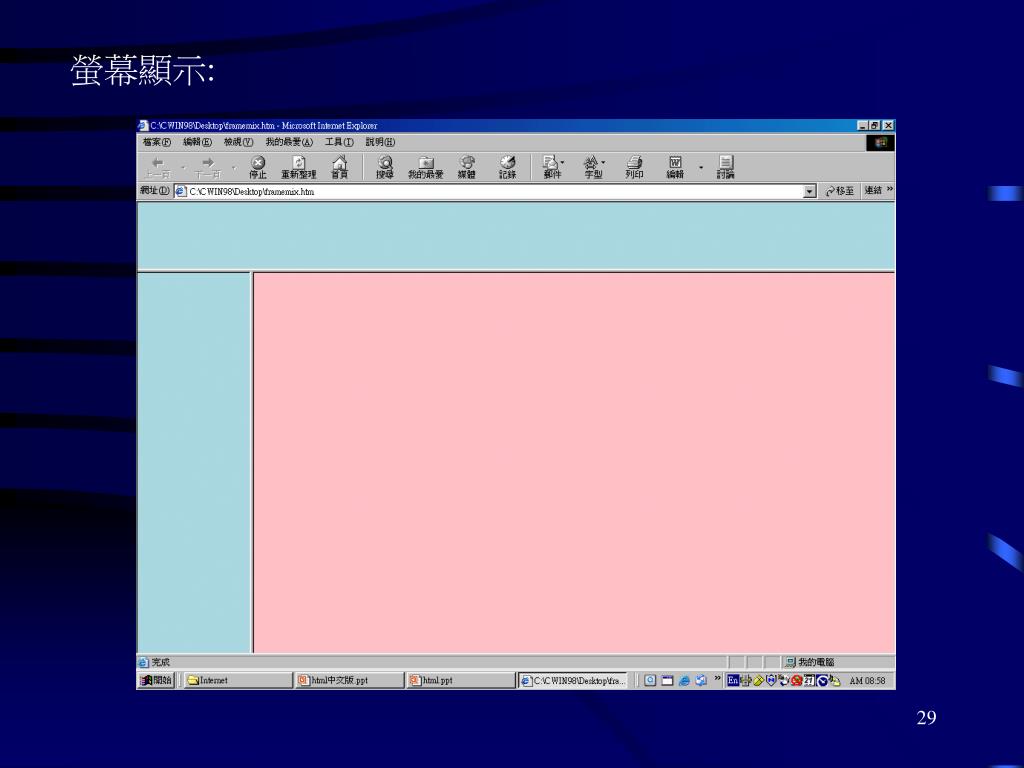Open the address bar dropdown list

(x=809, y=191)
